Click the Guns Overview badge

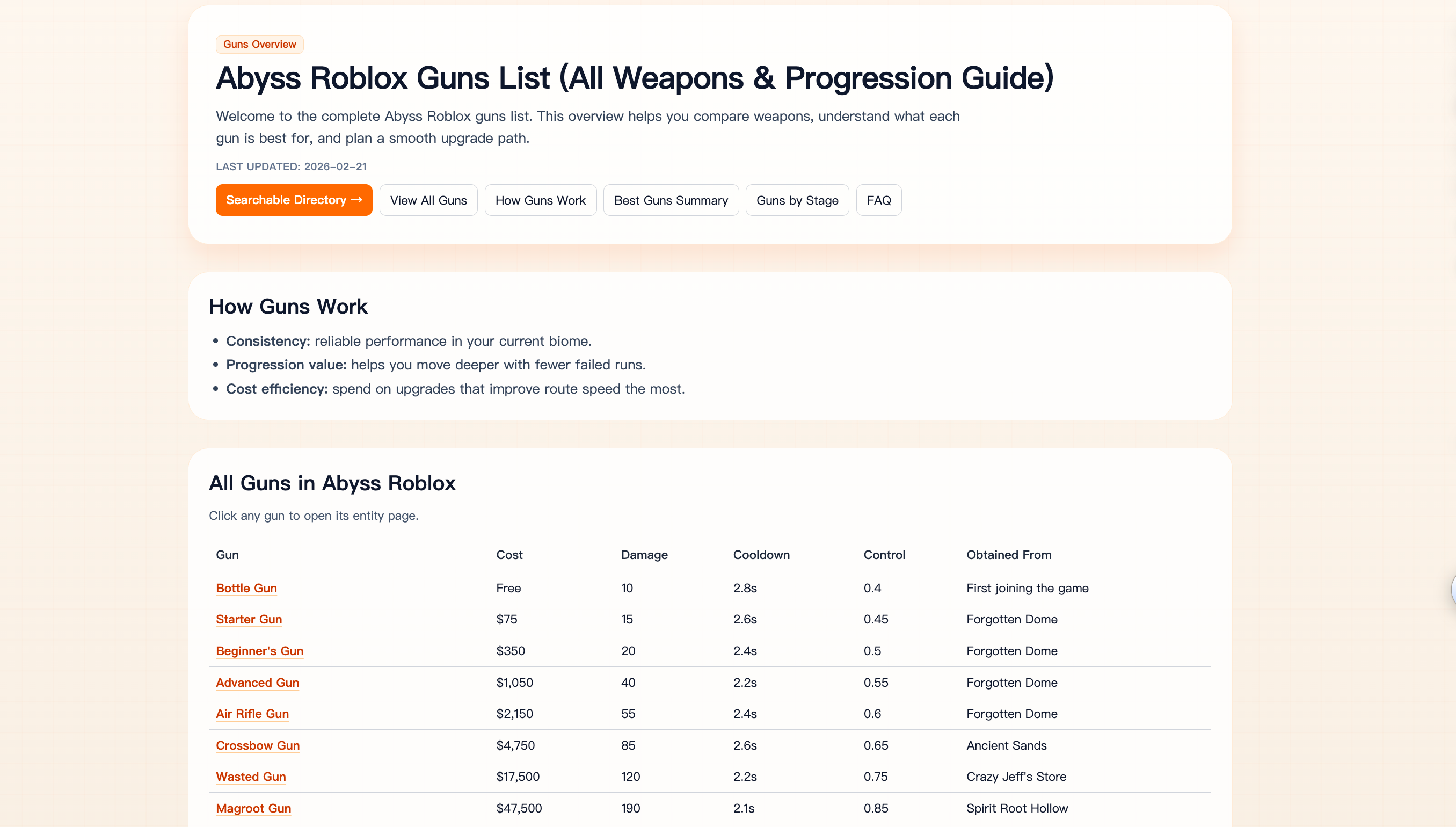[259, 44]
